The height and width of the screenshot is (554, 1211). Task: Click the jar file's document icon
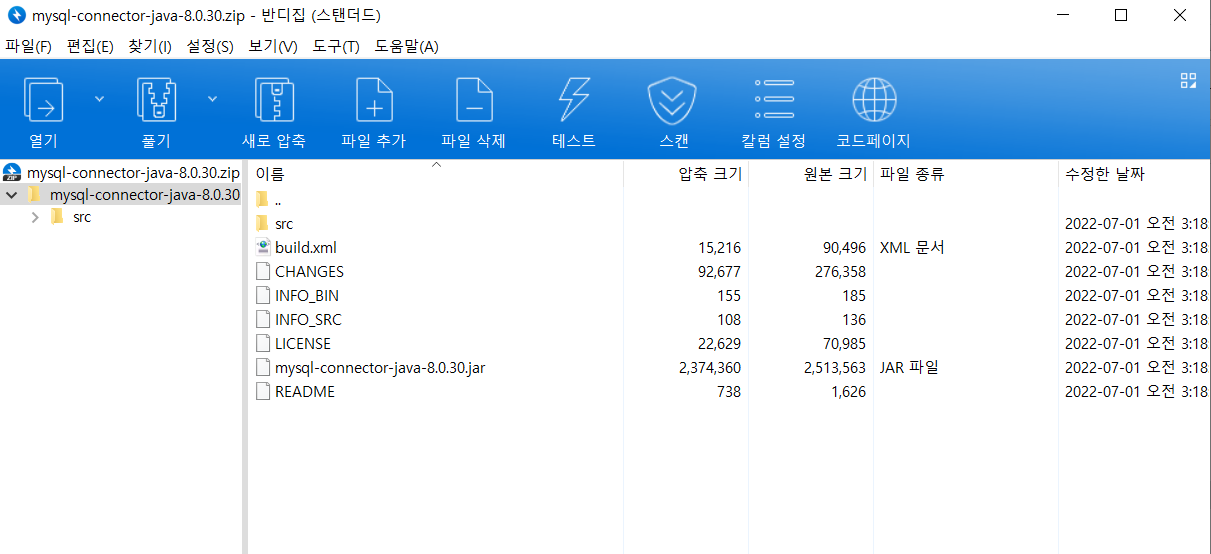(263, 367)
